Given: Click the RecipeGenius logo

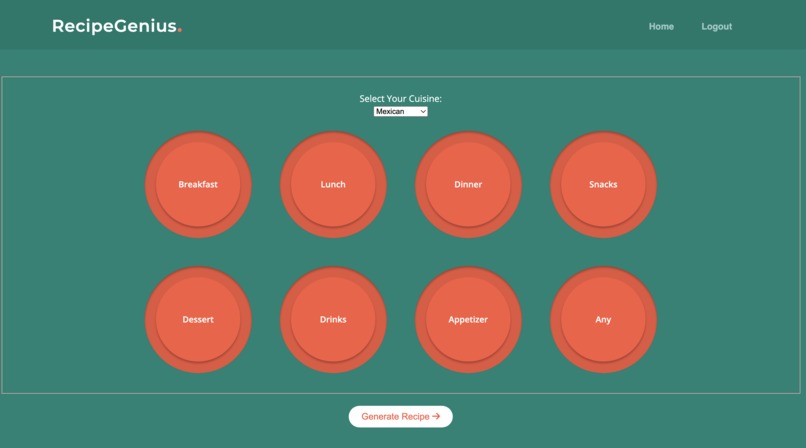Looking at the screenshot, I should [117, 26].
